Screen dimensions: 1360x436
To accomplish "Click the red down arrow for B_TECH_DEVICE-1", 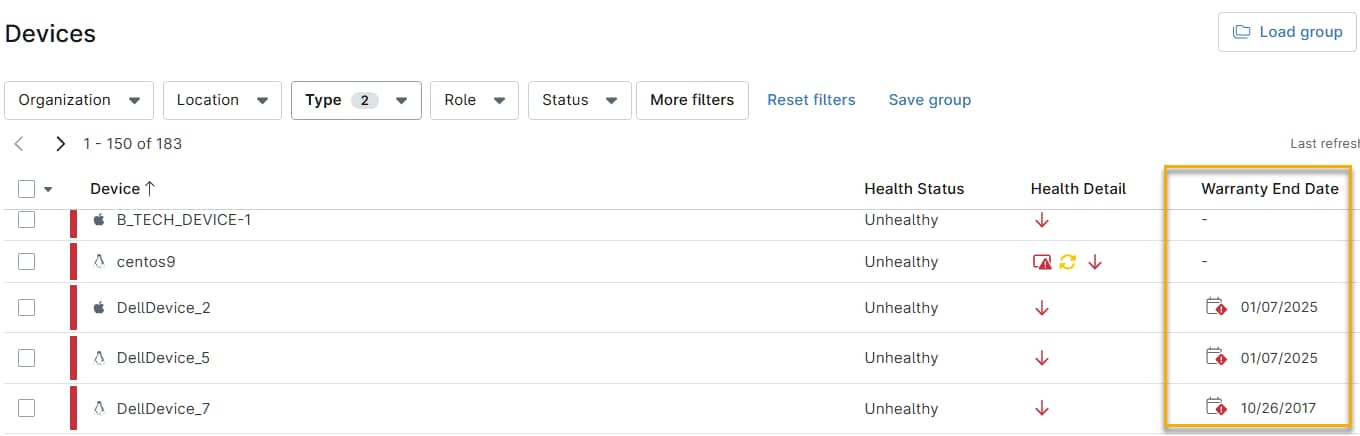I will [x=1042, y=220].
